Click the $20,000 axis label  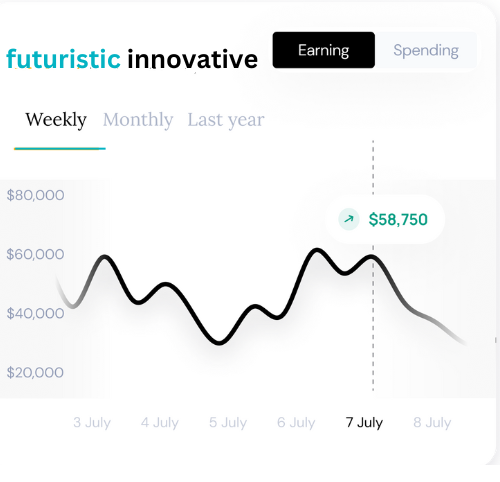coord(35,372)
